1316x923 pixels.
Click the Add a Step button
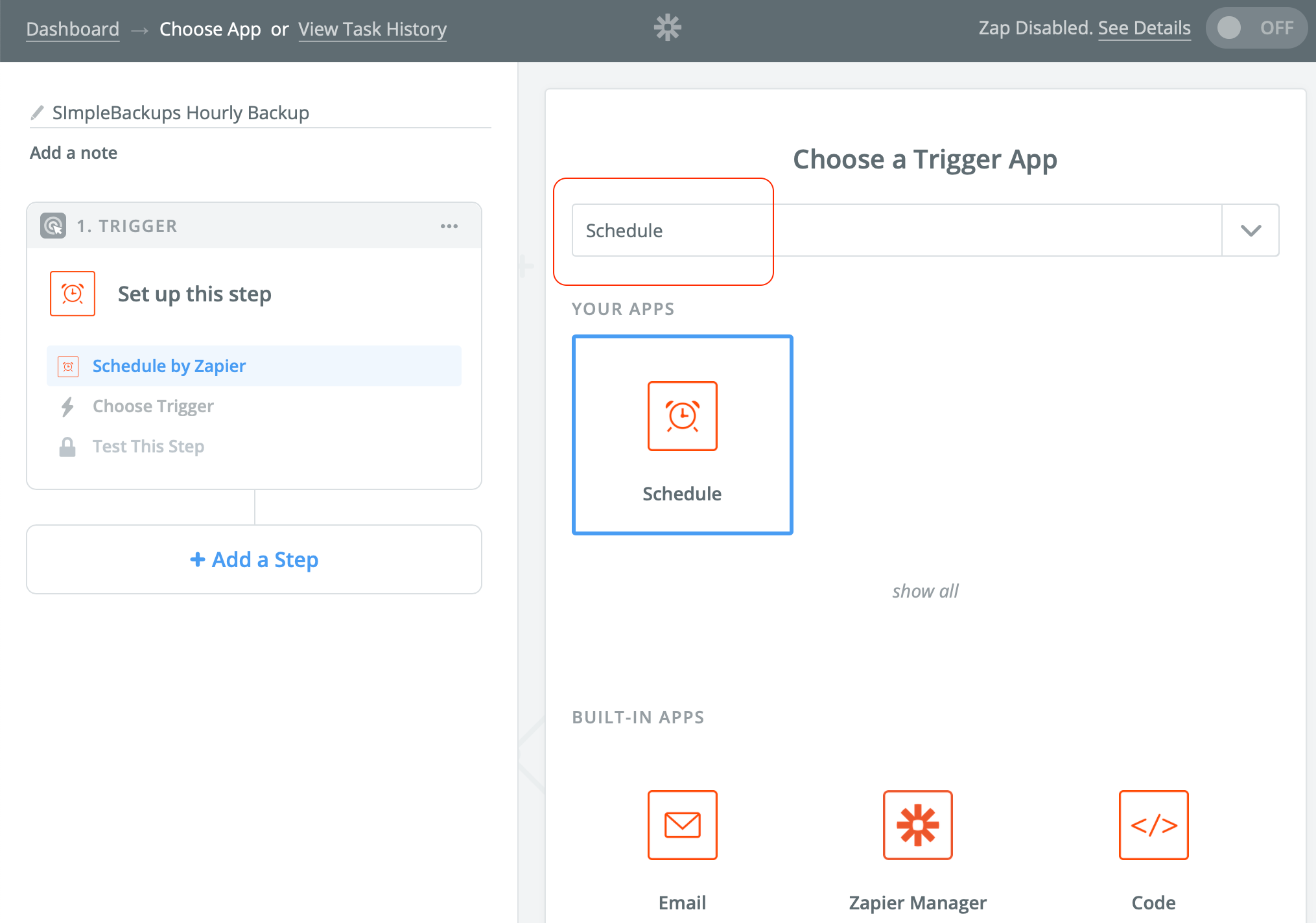point(253,559)
